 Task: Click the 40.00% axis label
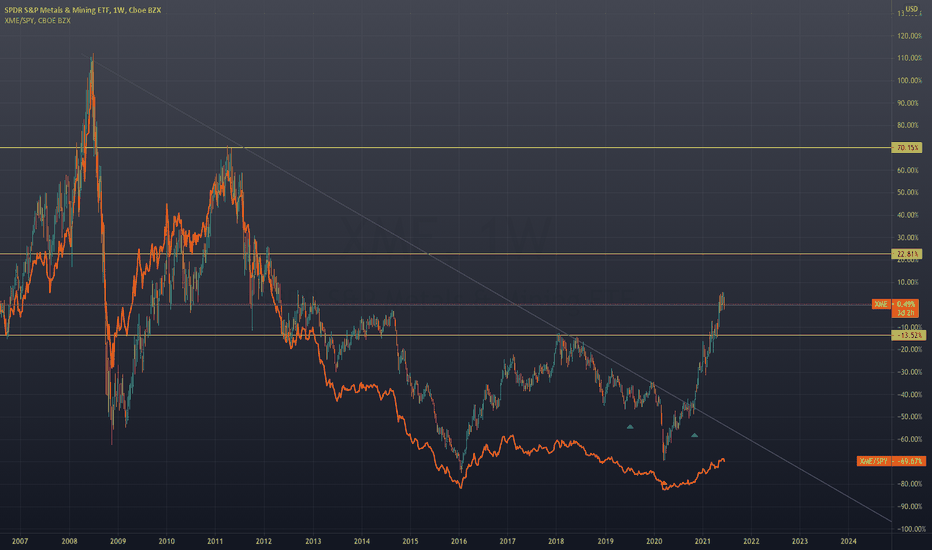909,215
